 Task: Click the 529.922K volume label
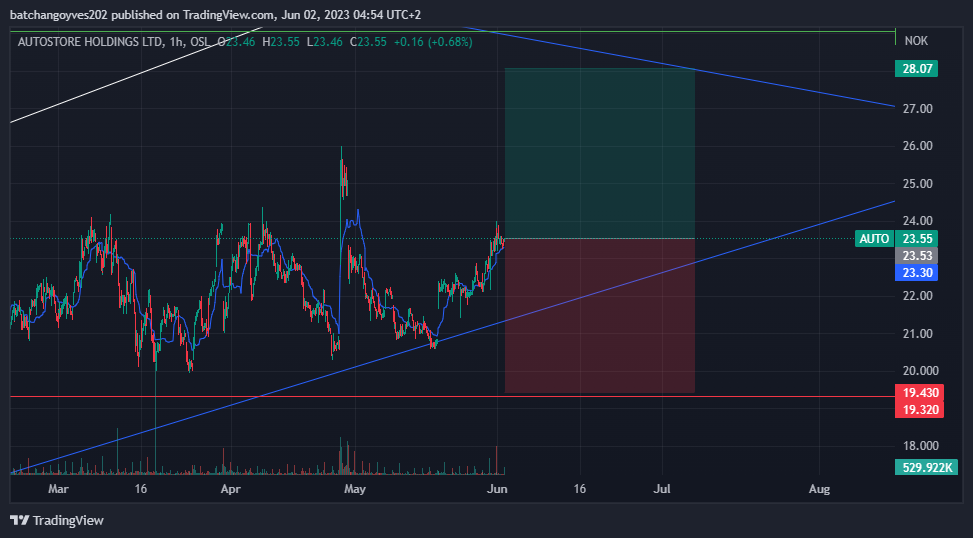pyautogui.click(x=926, y=467)
